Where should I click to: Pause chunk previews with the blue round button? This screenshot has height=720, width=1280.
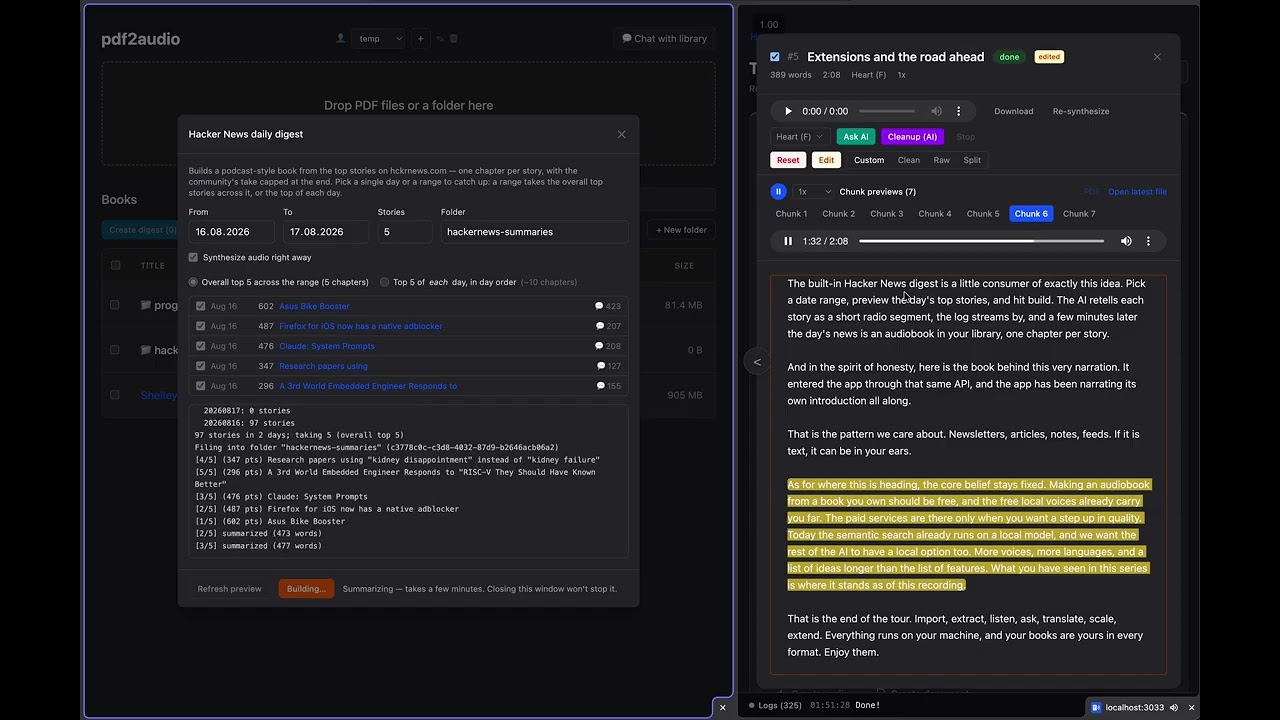point(778,191)
